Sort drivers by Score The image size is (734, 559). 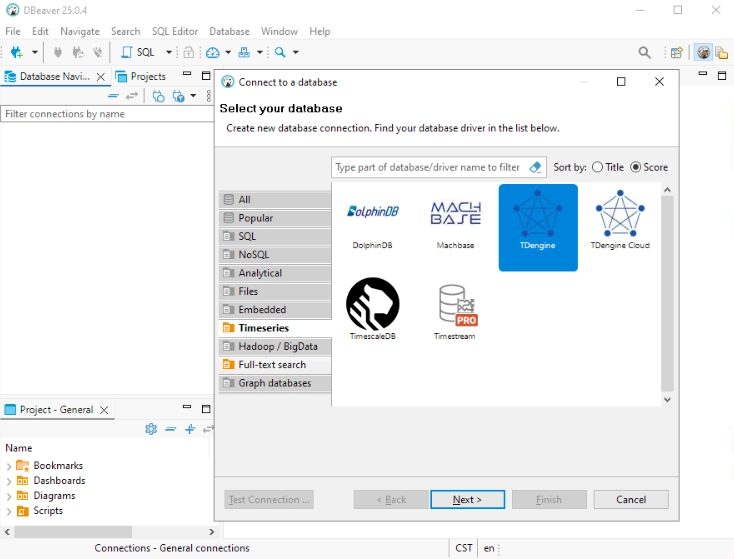click(x=649, y=167)
